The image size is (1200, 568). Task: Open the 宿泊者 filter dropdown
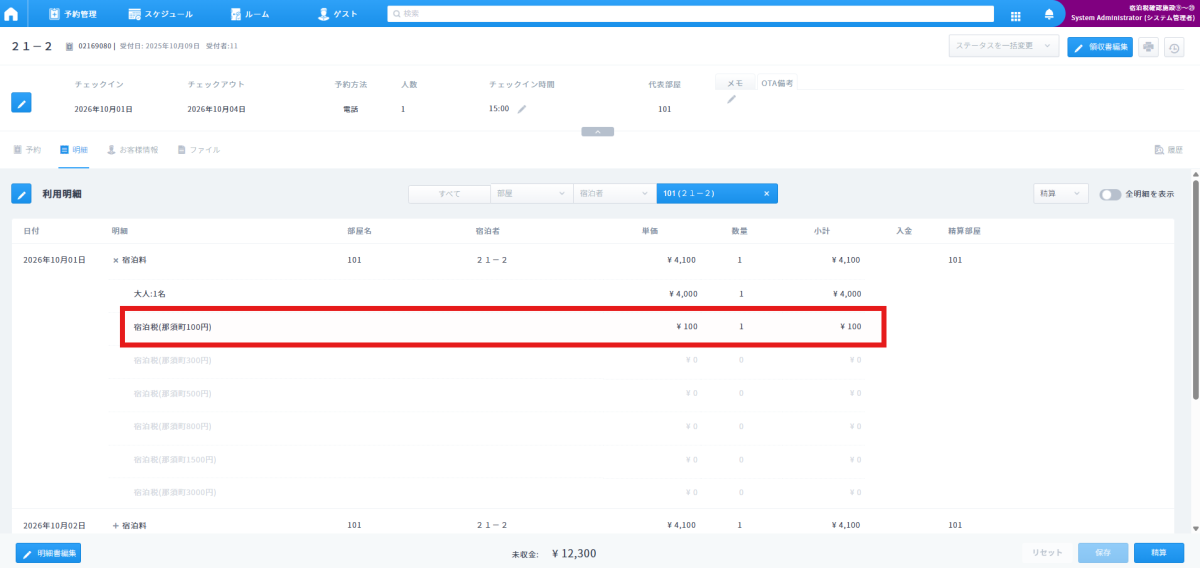(614, 194)
